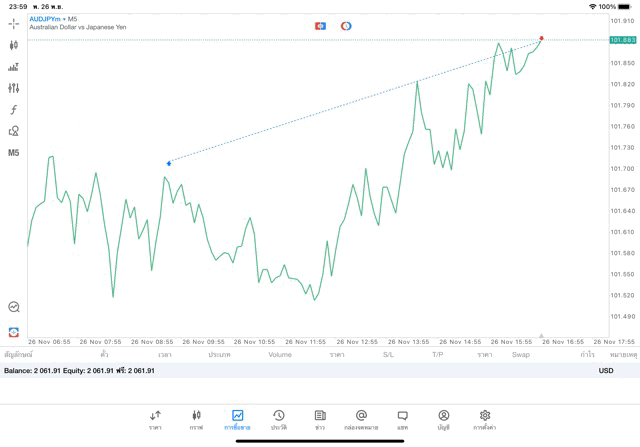Switch to the History (ประวัติ) tab
Screen dimensions: 640x447
[x=278, y=419]
